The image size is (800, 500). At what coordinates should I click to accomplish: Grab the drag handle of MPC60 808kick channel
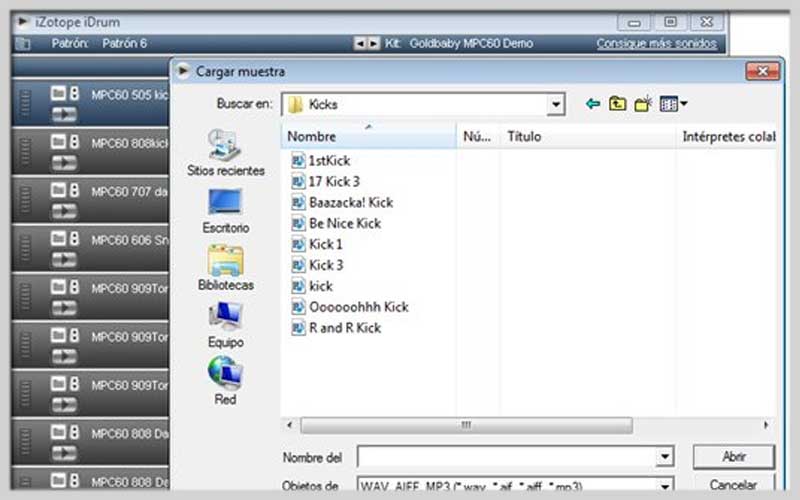pyautogui.click(x=25, y=152)
